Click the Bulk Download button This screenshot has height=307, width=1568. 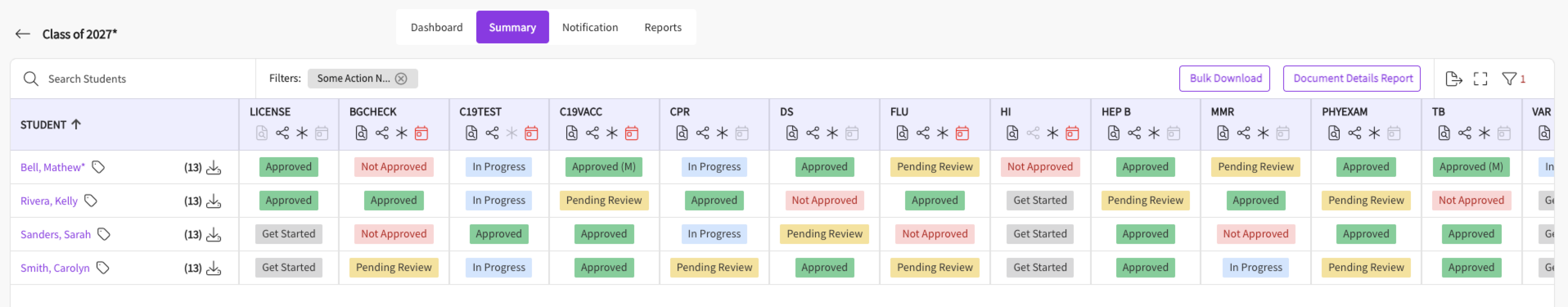click(x=1225, y=79)
